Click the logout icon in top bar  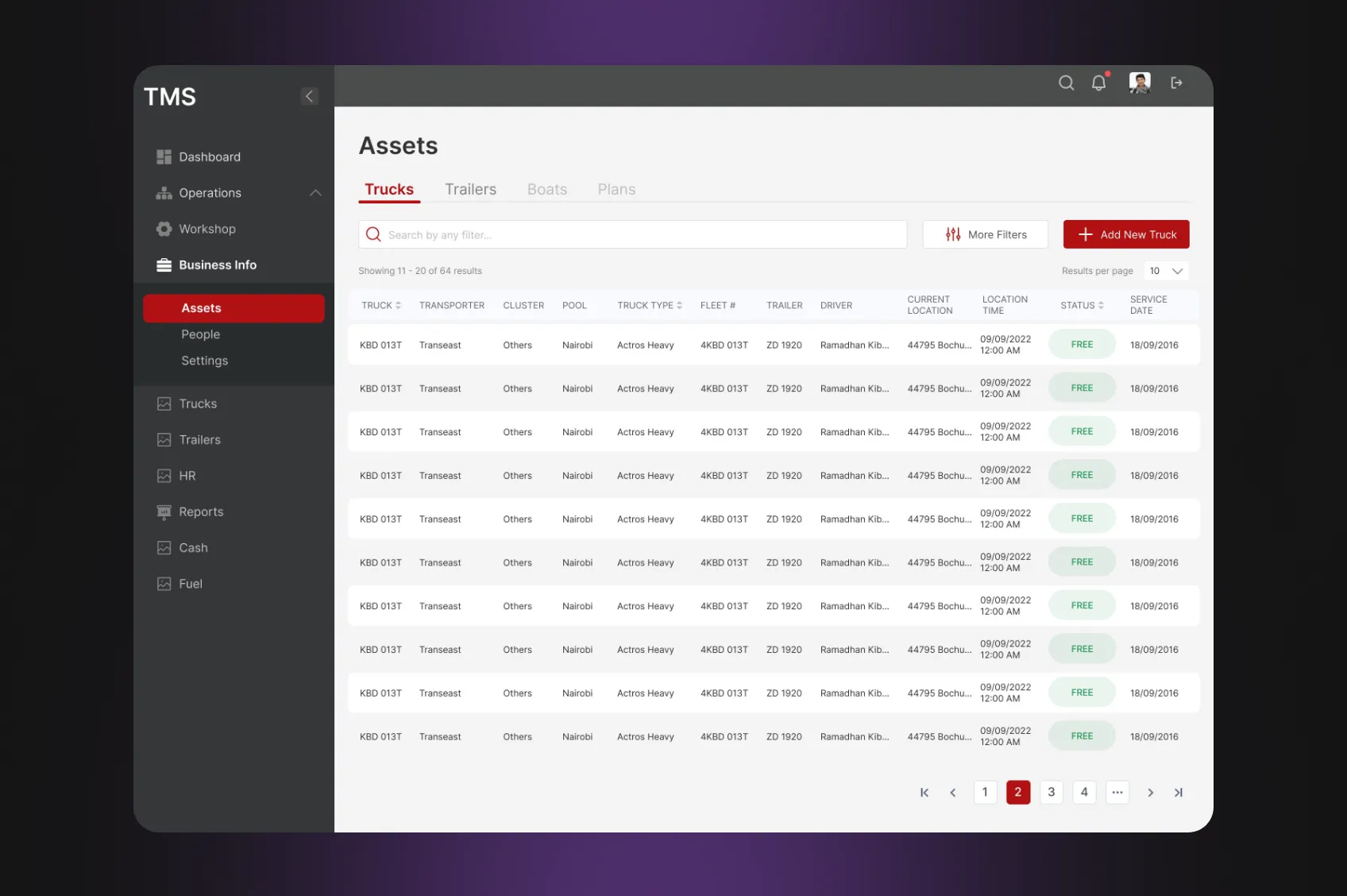pos(1176,83)
